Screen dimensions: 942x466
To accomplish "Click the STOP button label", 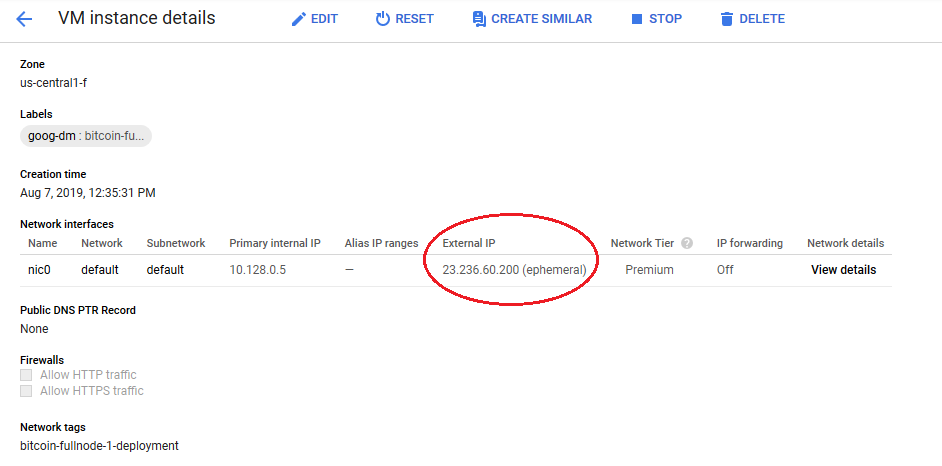I will [x=666, y=19].
